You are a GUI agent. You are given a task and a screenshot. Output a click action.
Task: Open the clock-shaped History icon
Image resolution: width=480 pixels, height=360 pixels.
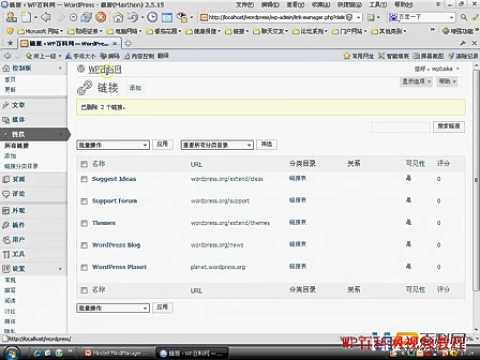[x=152, y=17]
